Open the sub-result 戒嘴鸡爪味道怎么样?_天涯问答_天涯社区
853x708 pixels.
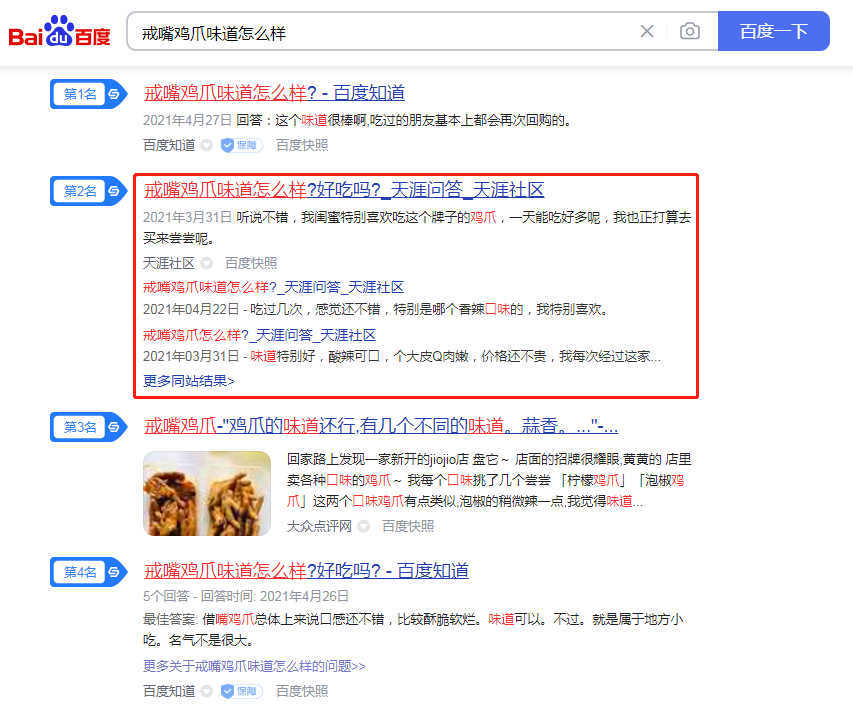(274, 287)
